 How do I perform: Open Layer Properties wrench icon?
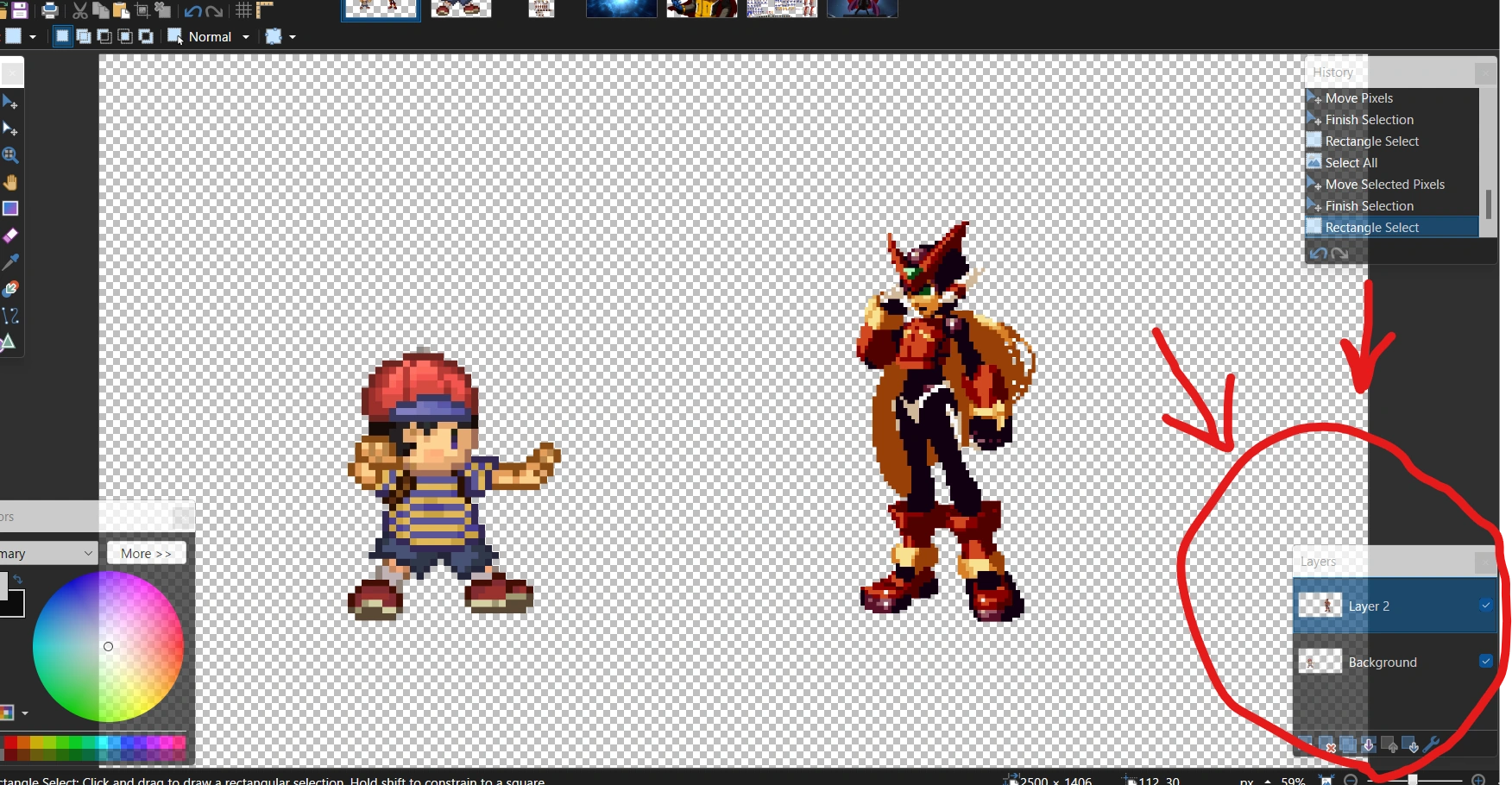pos(1431,744)
